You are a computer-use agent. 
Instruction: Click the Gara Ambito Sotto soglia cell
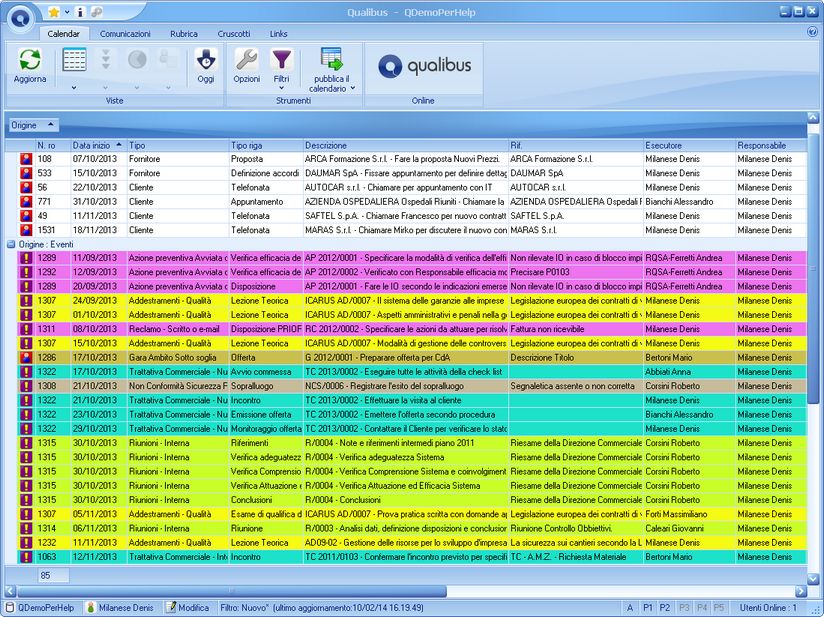click(178, 357)
